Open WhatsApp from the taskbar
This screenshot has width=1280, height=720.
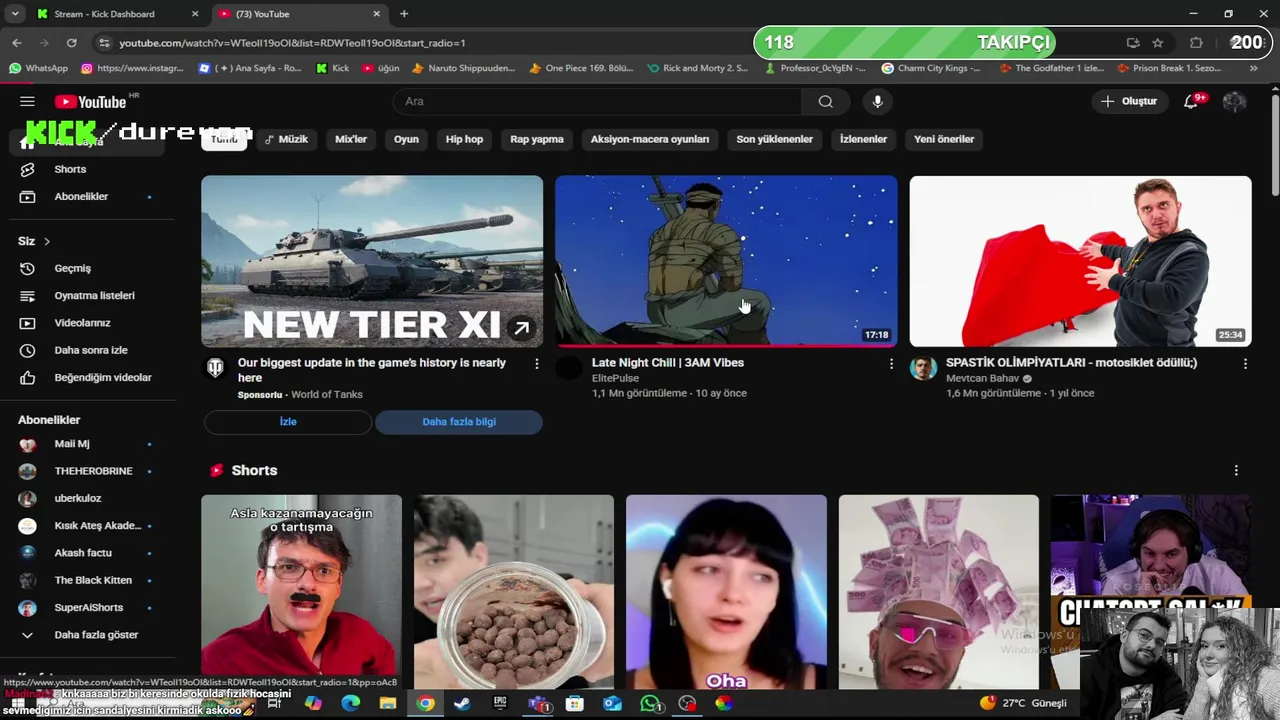pos(650,703)
